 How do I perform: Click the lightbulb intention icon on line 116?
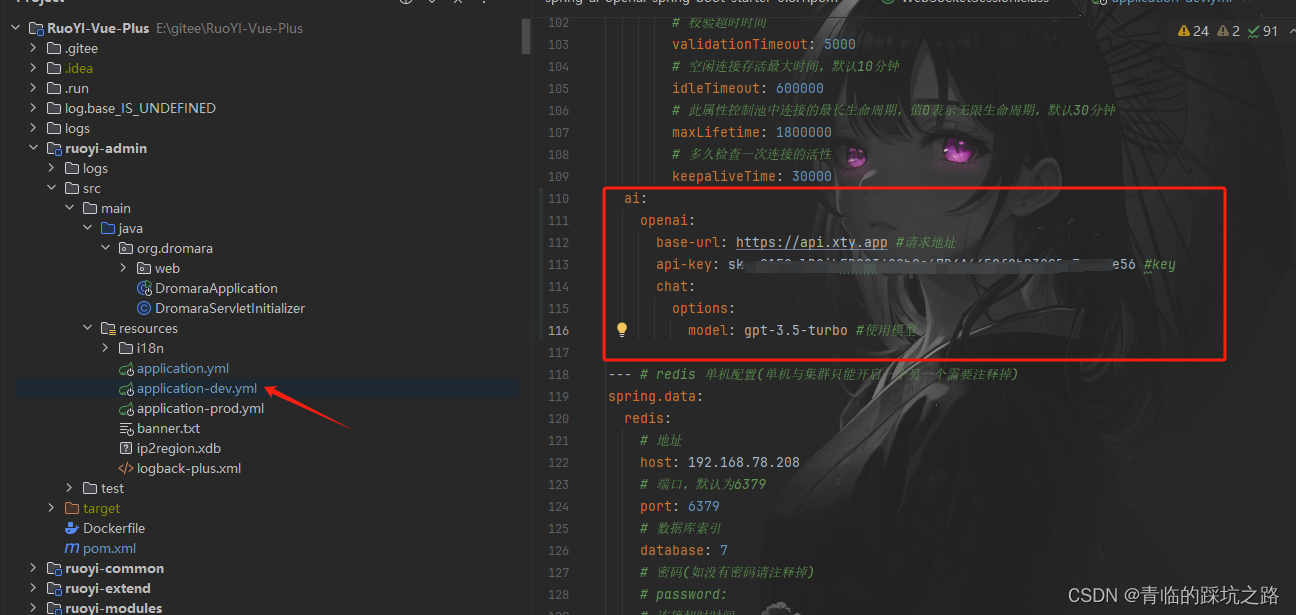click(621, 329)
